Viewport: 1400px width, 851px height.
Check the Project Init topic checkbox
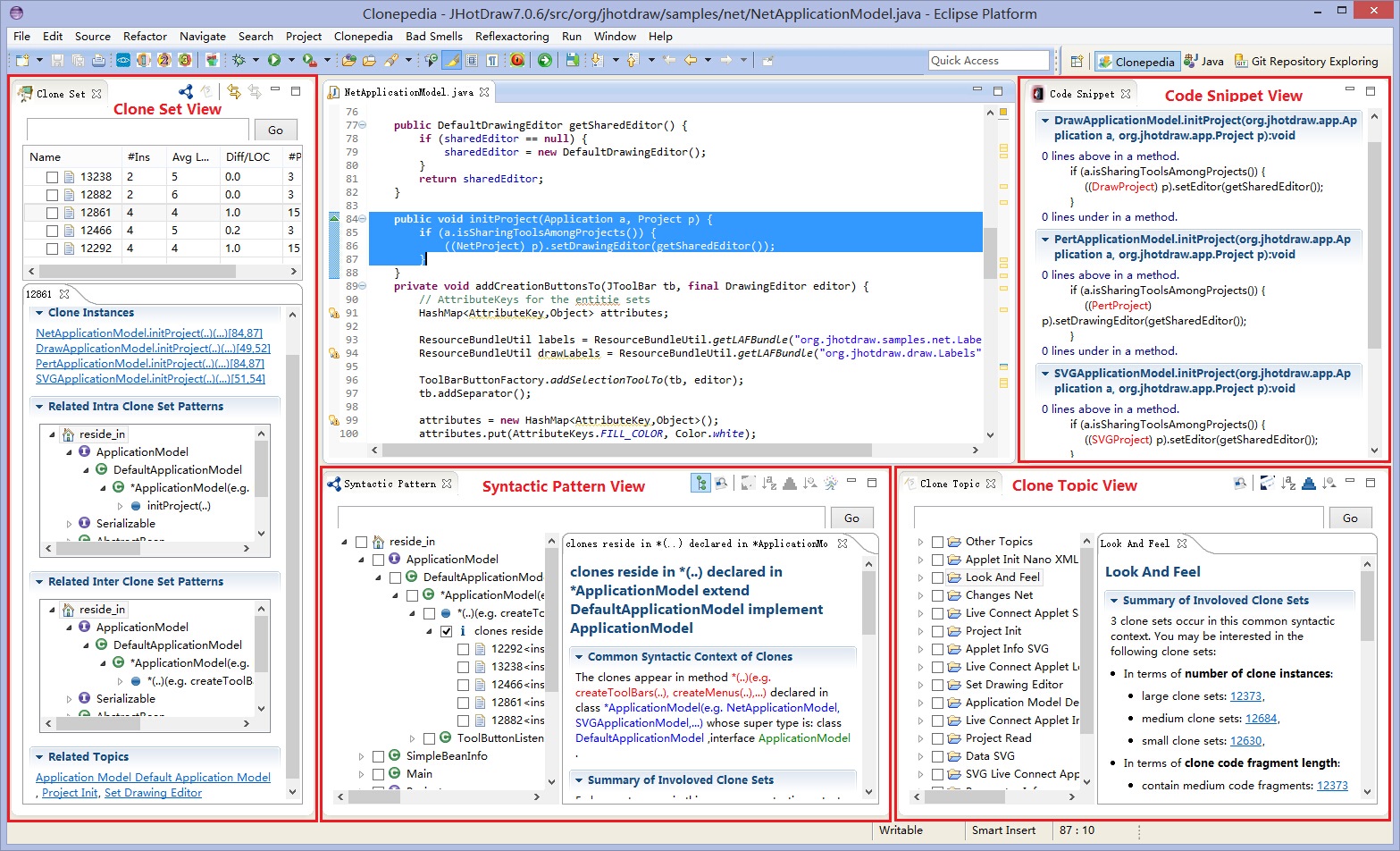(937, 631)
